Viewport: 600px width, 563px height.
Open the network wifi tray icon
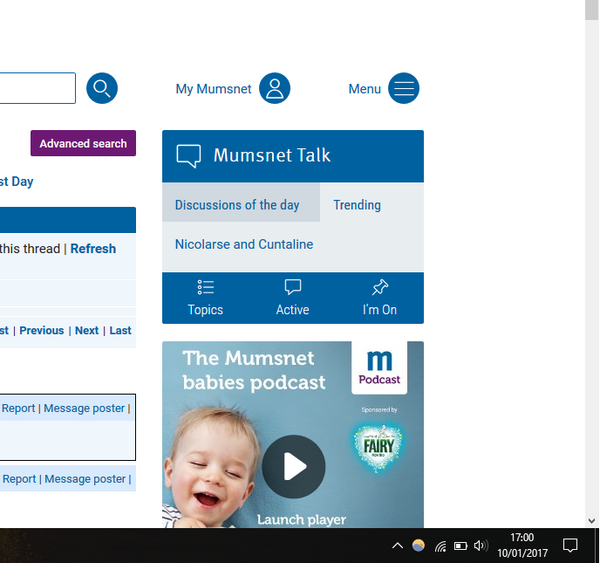click(x=440, y=546)
